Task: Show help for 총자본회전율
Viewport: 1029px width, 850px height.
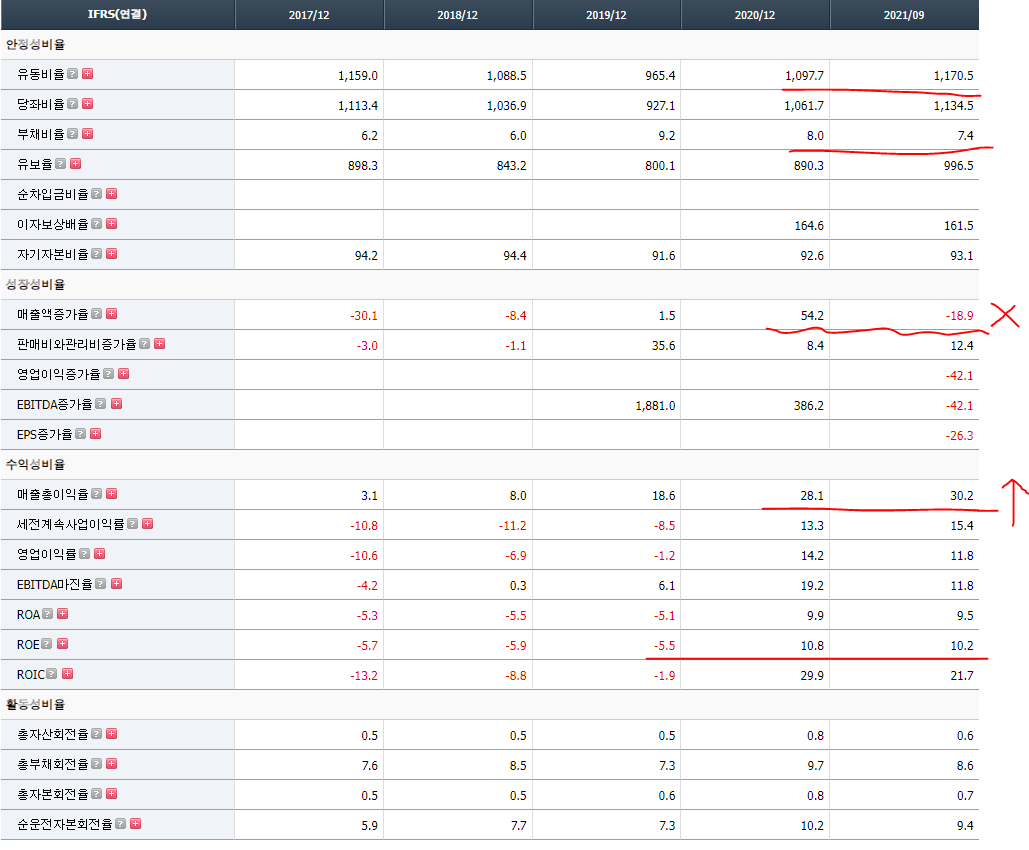Action: [96, 794]
